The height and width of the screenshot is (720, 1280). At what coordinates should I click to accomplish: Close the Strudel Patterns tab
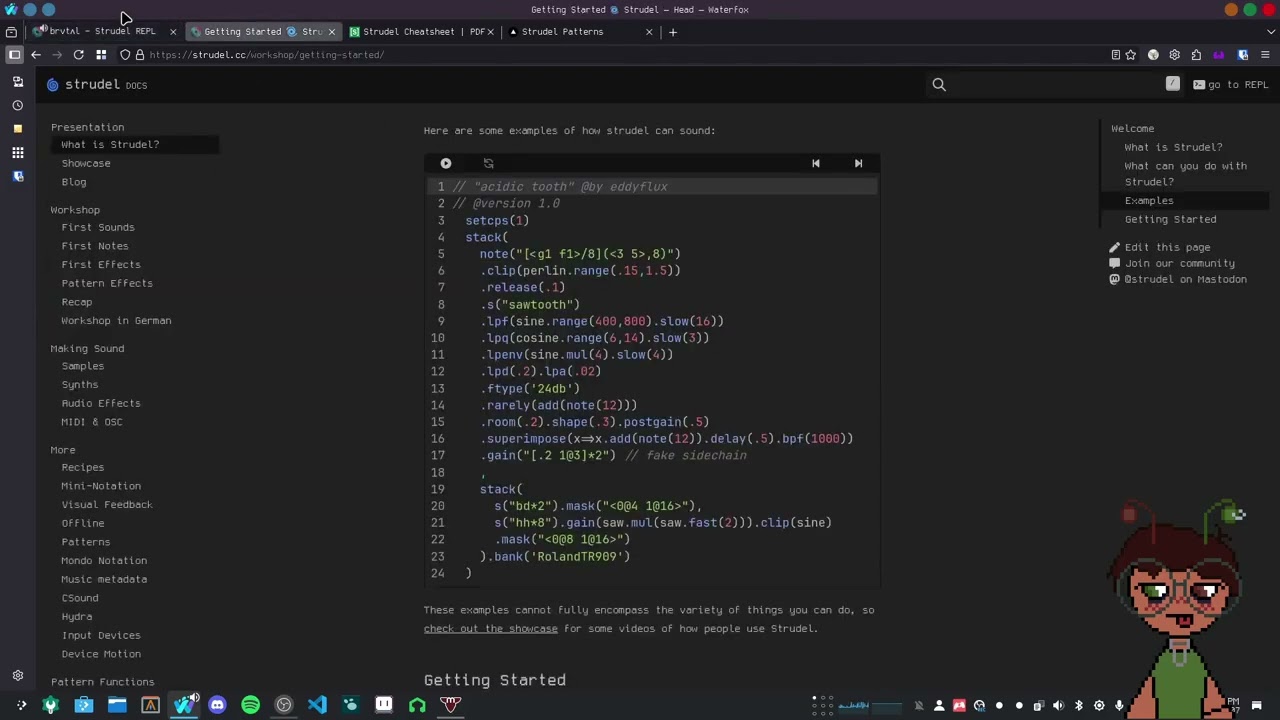point(649,32)
